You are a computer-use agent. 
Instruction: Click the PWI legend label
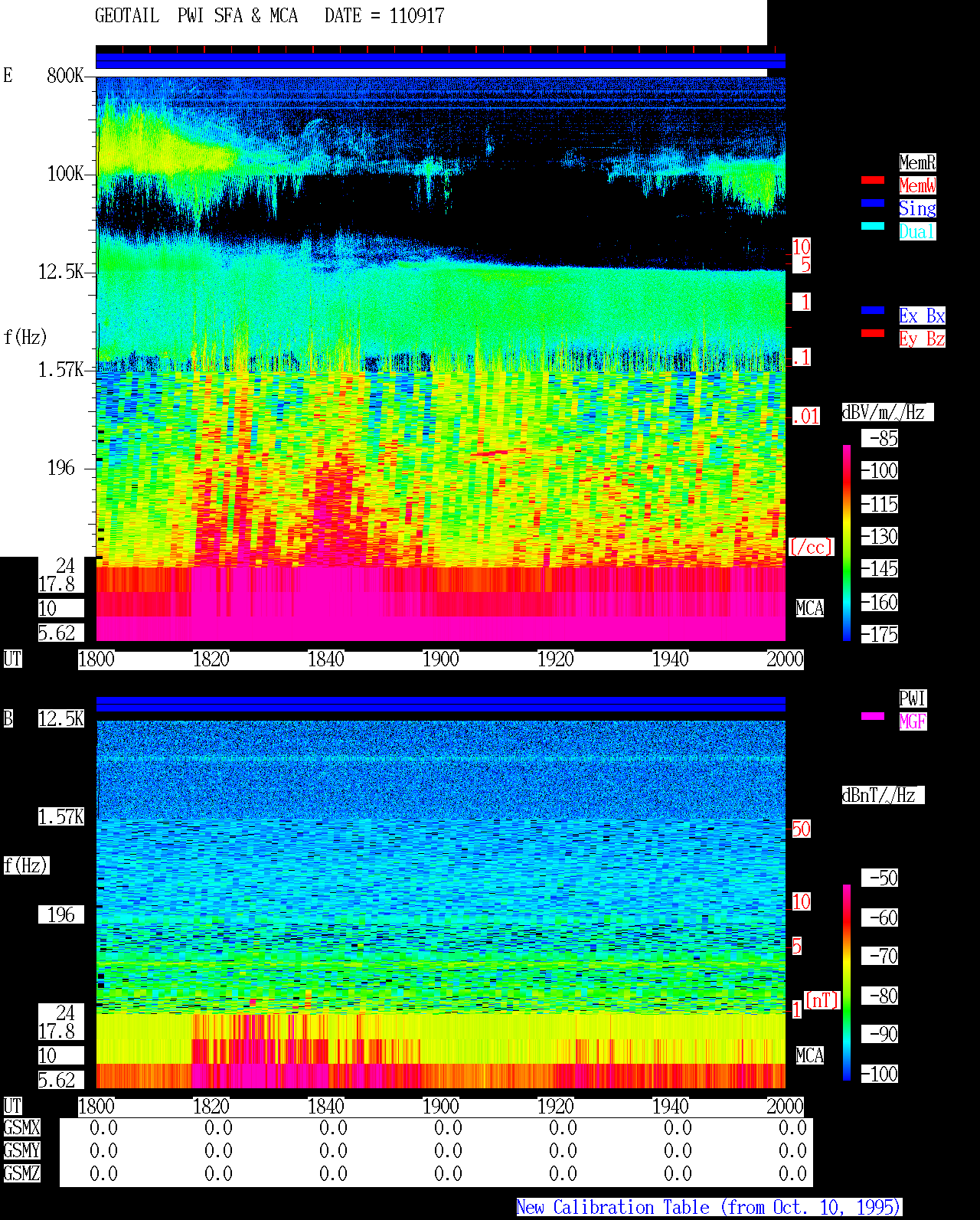pyautogui.click(x=913, y=698)
